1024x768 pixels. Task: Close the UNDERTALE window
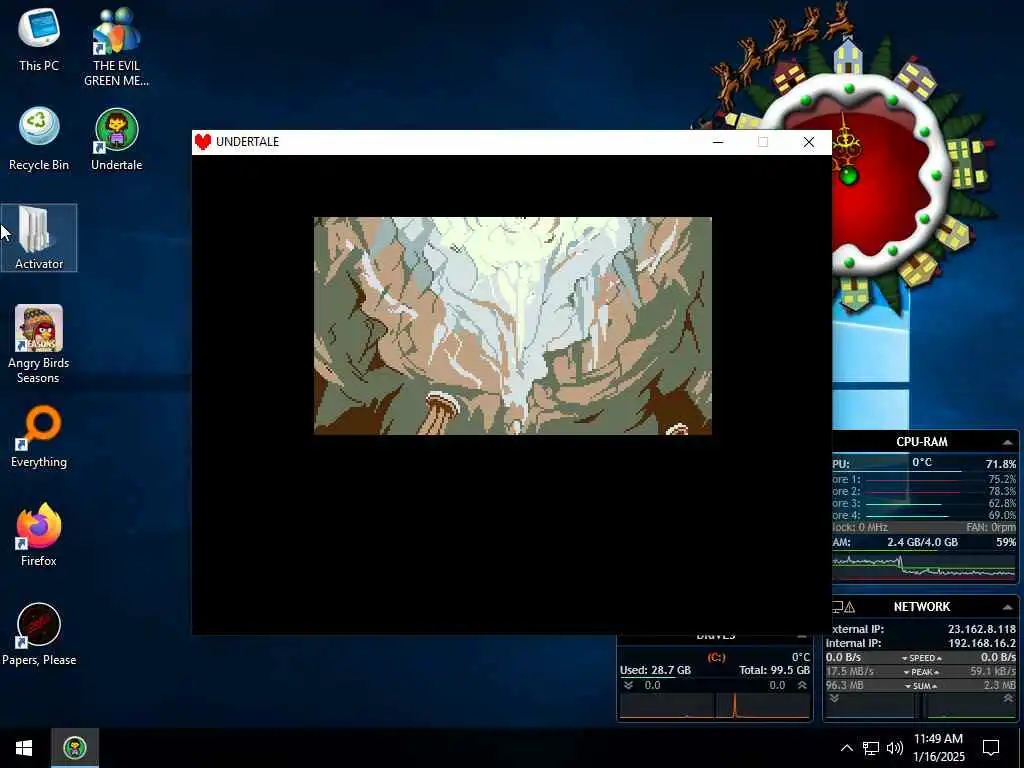[x=808, y=142]
